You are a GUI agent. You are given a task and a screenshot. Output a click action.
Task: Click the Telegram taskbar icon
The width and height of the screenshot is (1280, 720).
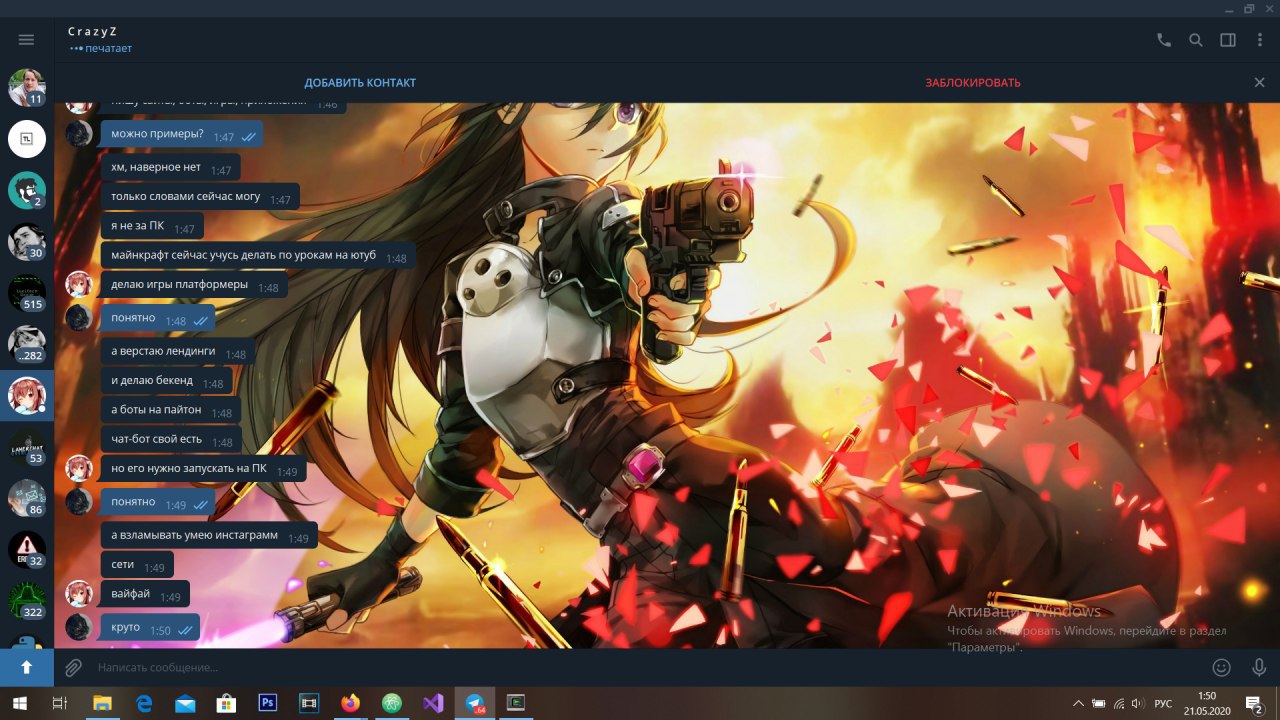pos(475,703)
